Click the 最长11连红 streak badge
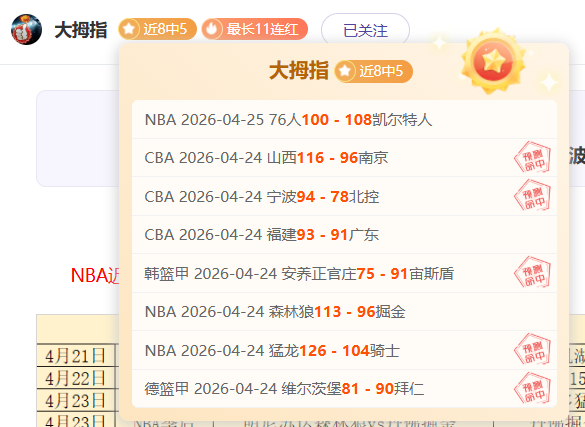This screenshot has width=585, height=427. [255, 29]
